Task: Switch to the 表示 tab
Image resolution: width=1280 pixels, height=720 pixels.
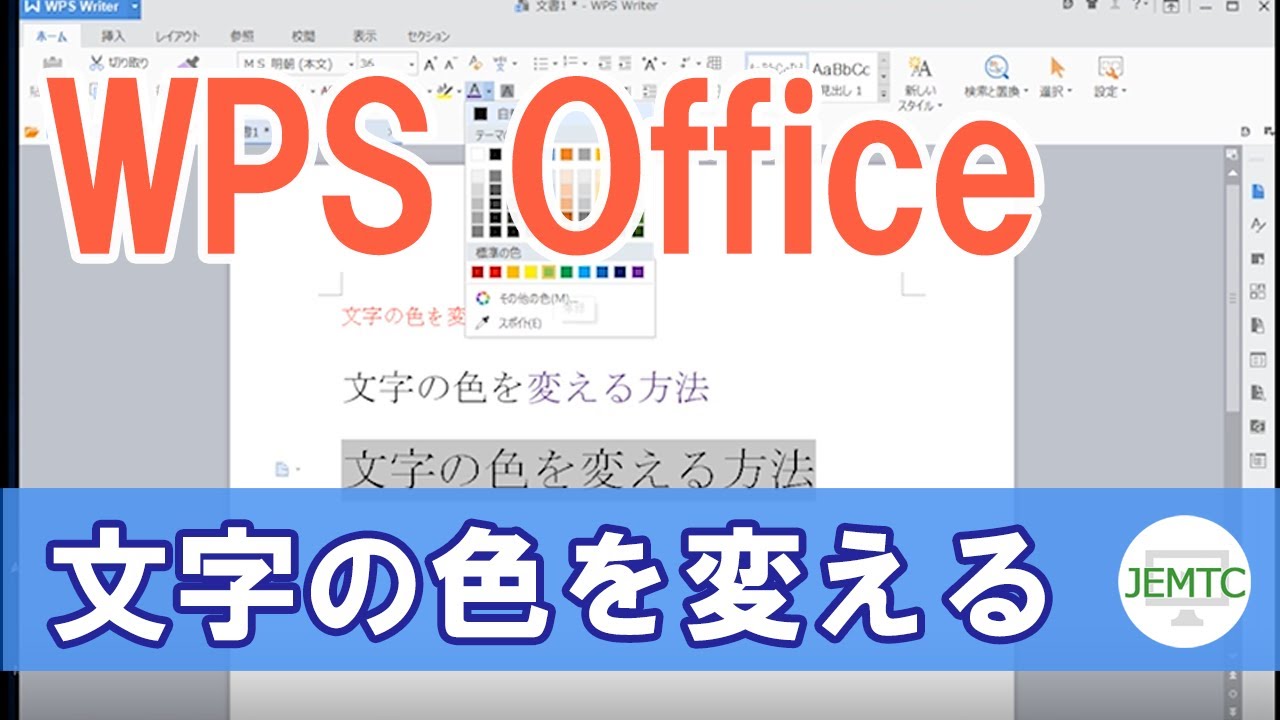Action: point(364,36)
